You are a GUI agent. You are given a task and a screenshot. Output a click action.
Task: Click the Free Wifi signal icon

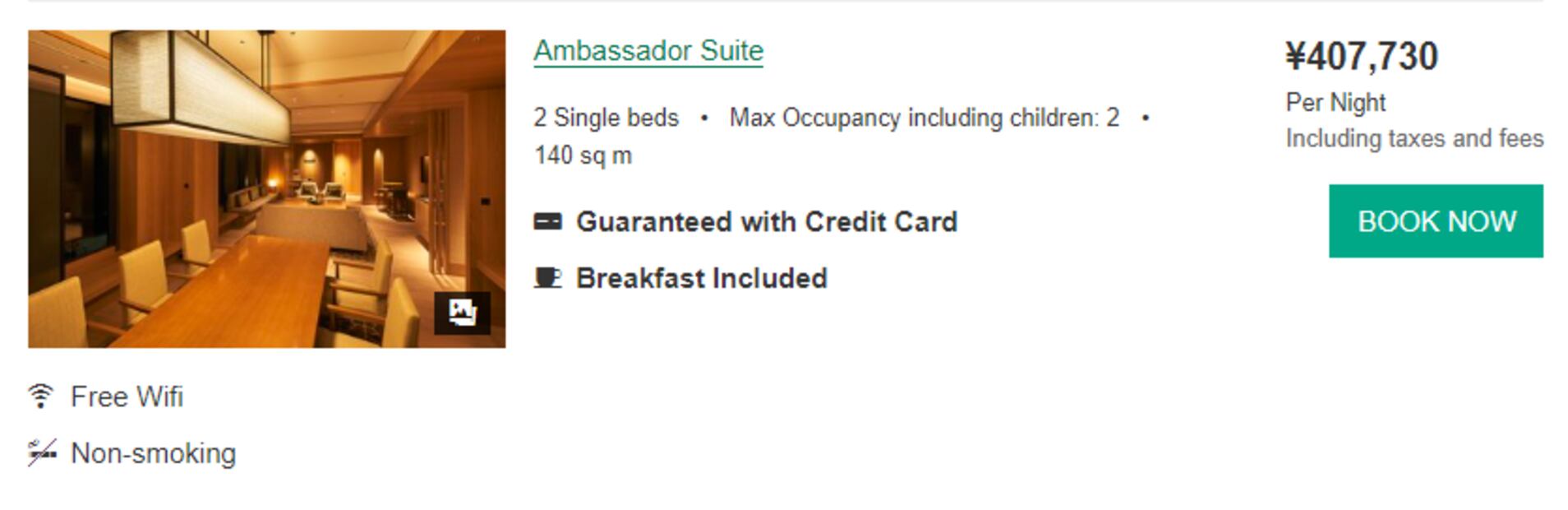40,396
